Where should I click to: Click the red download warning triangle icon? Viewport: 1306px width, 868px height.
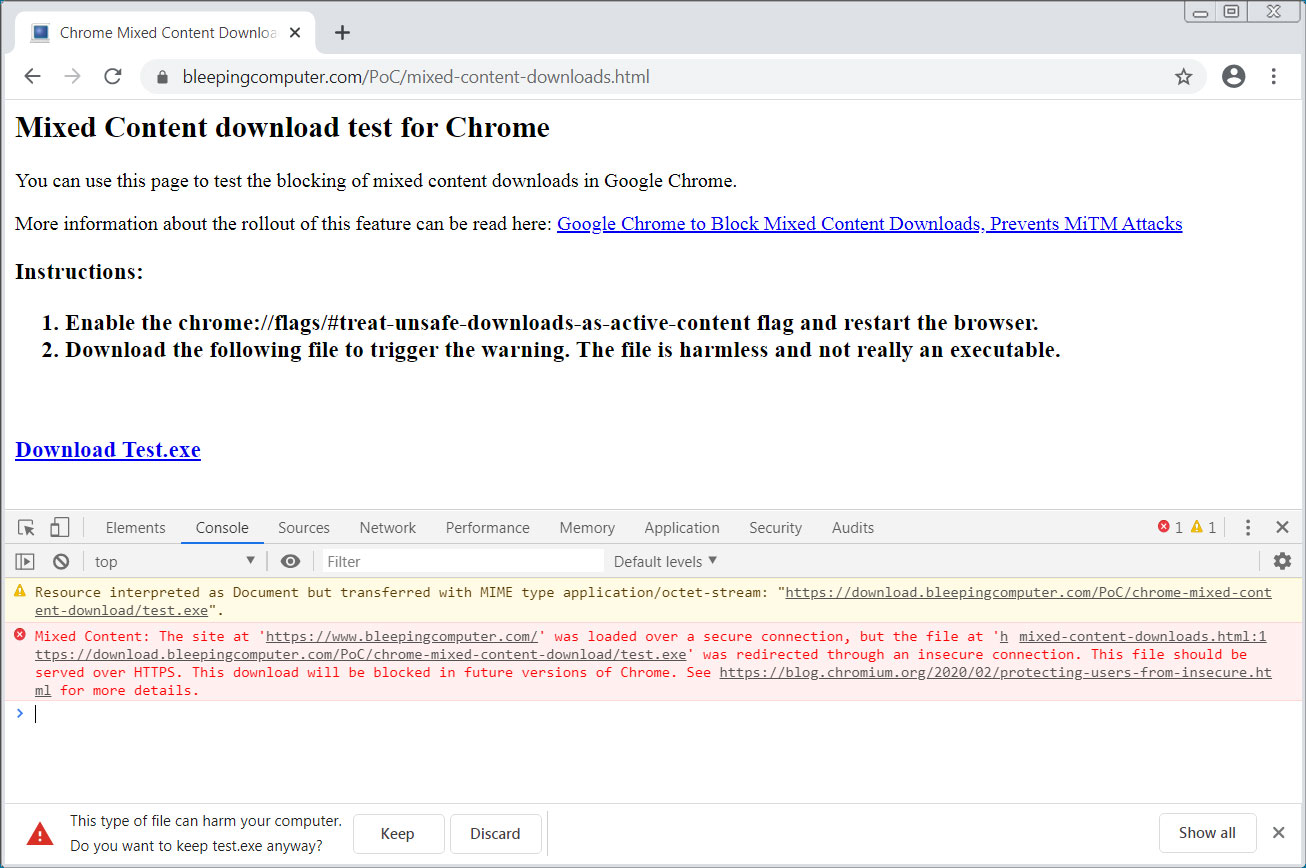point(40,834)
